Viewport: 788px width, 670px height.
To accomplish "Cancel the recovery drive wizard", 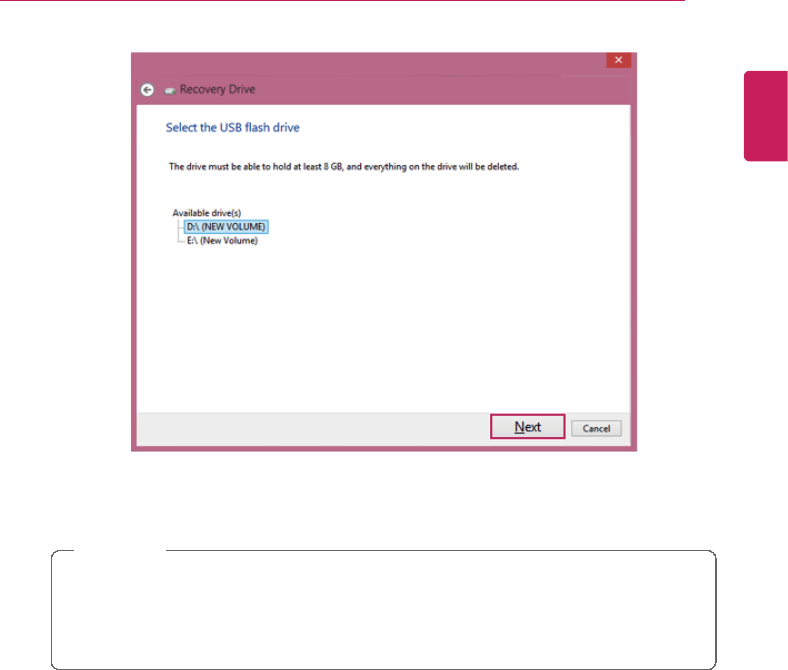I will tap(596, 429).
